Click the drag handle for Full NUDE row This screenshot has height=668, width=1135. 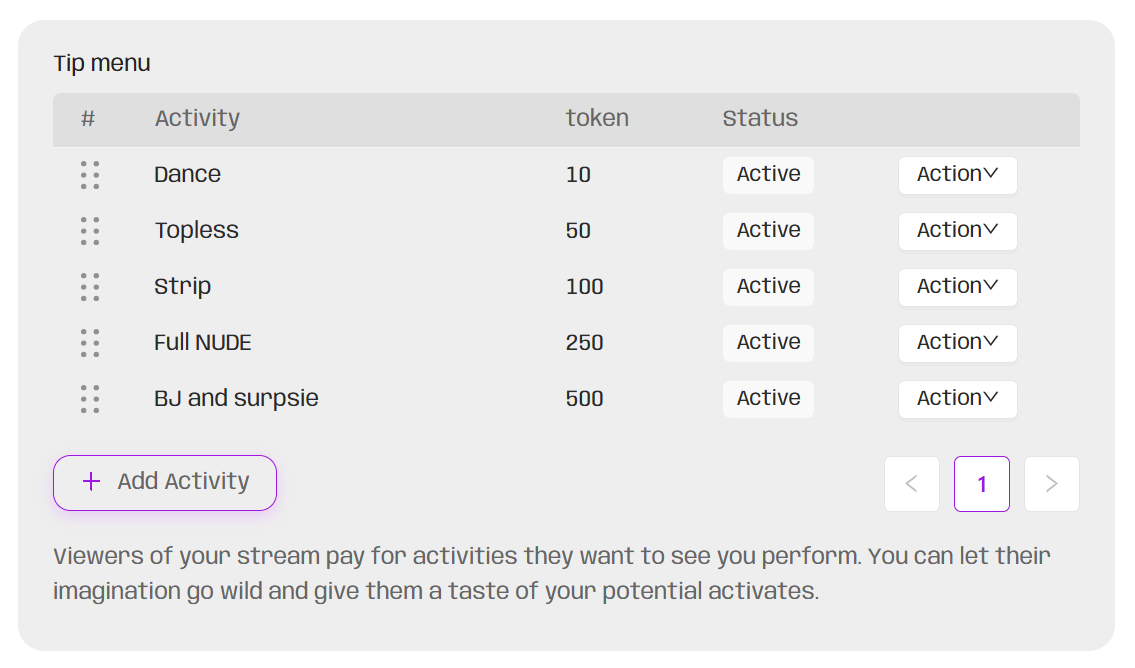(90, 343)
